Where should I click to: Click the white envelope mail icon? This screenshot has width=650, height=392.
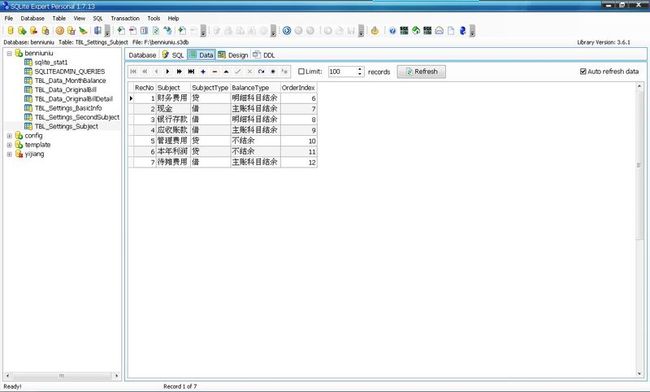[x=439, y=31]
